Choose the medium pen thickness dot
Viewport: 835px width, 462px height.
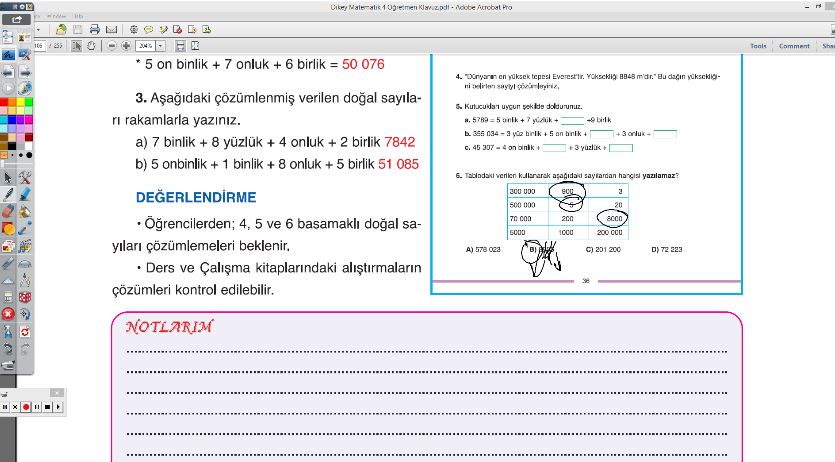(x=20, y=155)
